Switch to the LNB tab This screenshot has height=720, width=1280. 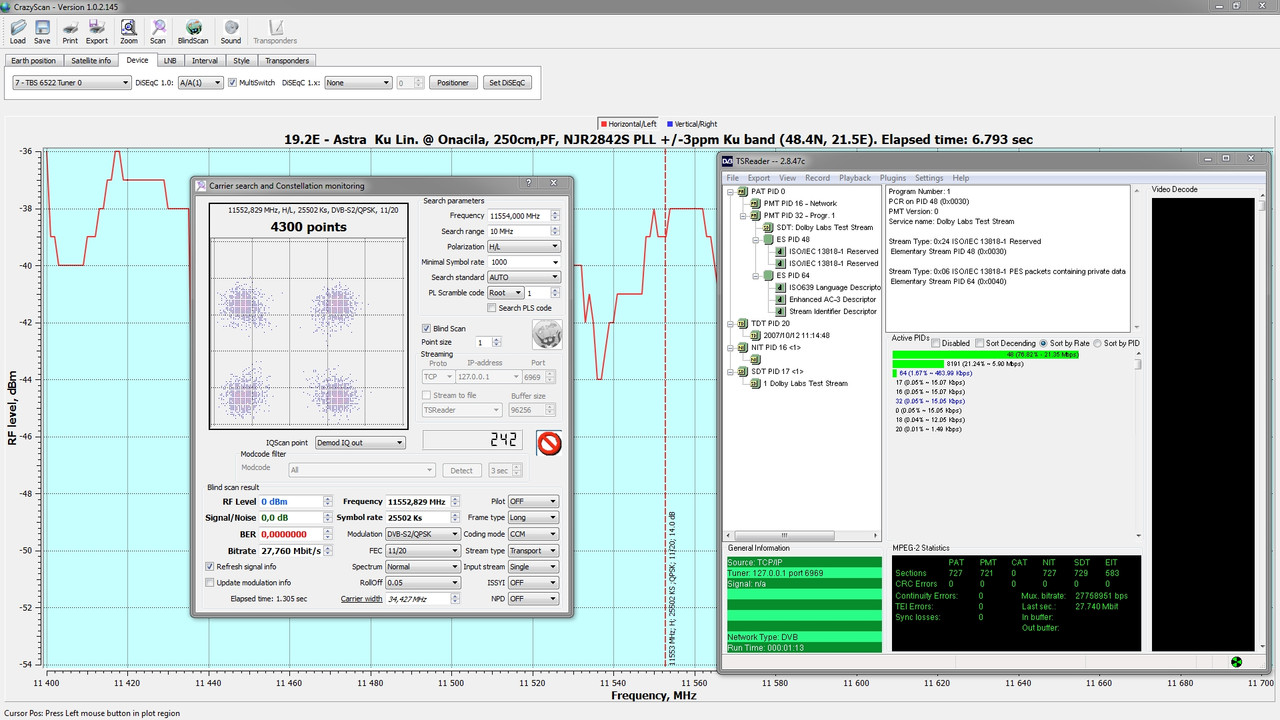pyautogui.click(x=169, y=60)
